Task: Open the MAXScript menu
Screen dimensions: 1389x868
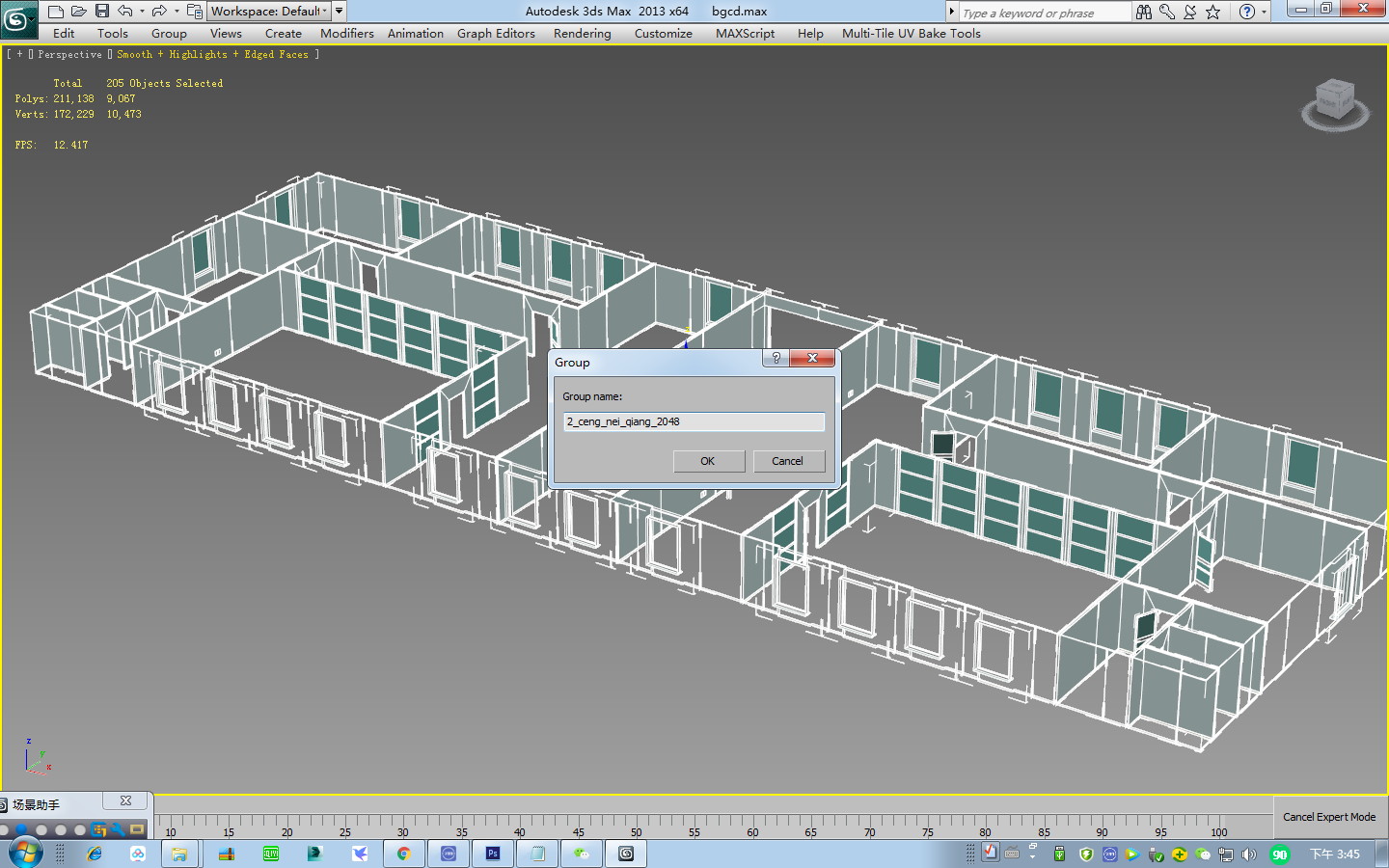Action: click(x=745, y=33)
